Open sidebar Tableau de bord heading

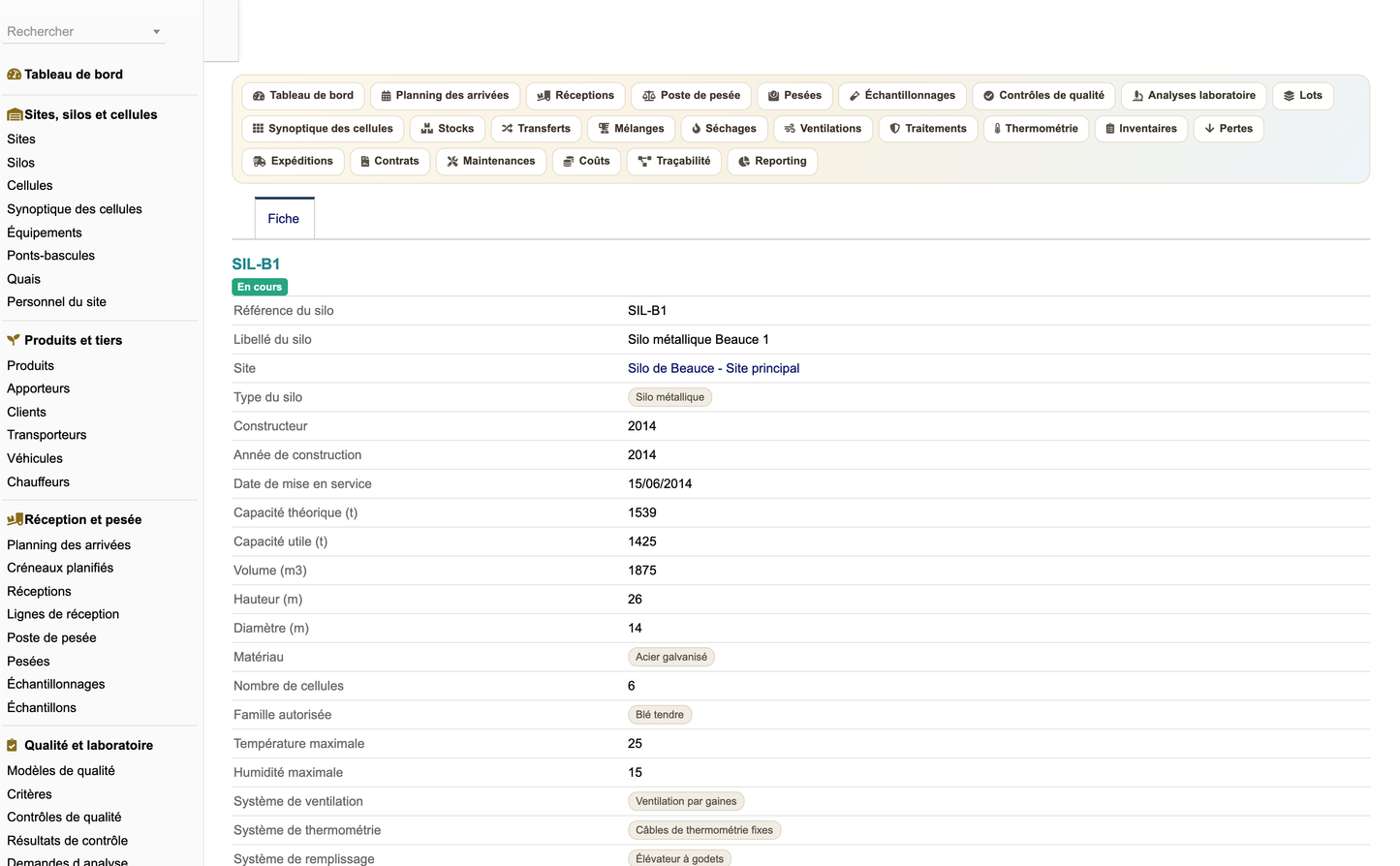tap(74, 75)
